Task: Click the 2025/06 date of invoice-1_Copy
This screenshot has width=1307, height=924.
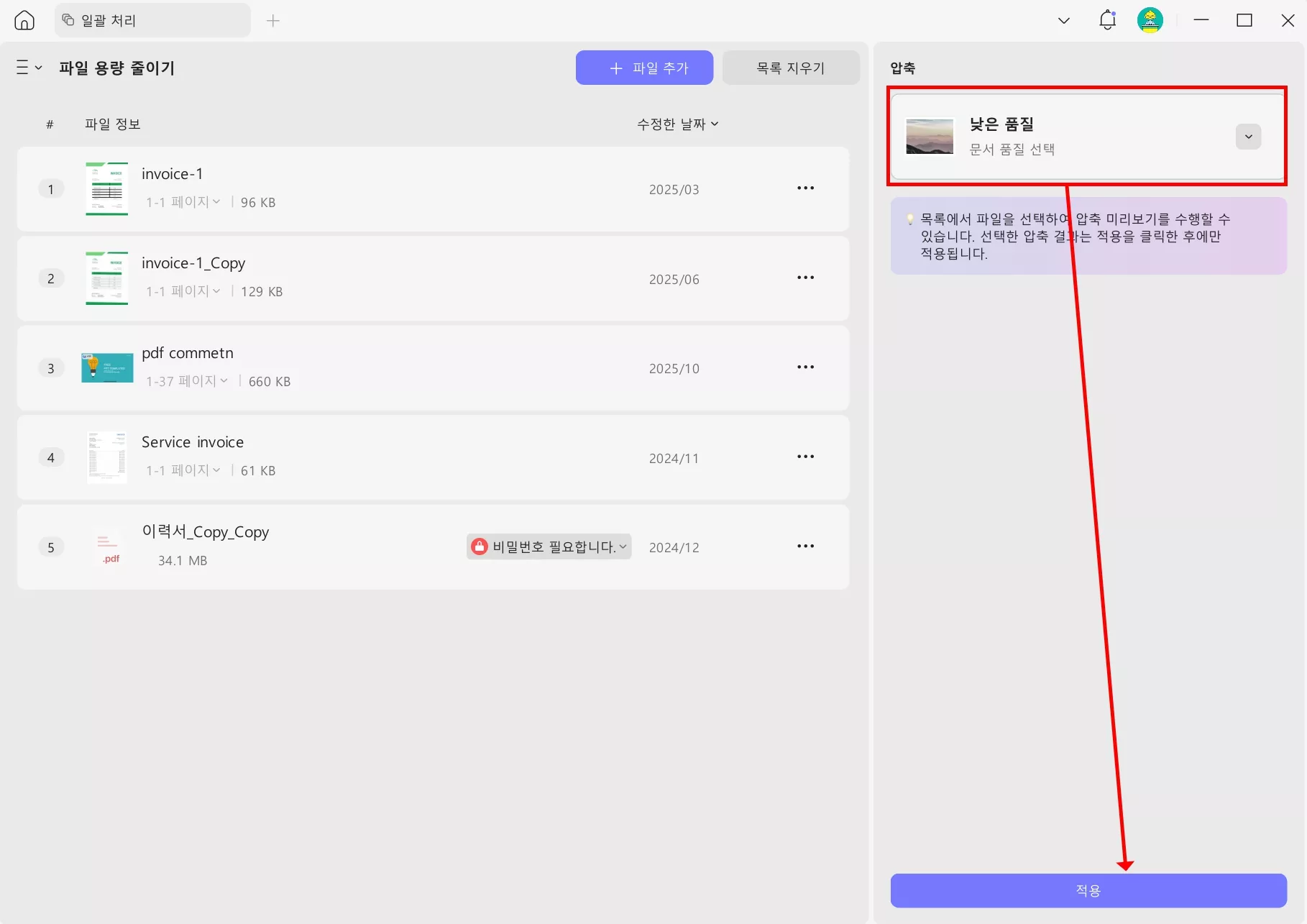Action: click(x=674, y=280)
